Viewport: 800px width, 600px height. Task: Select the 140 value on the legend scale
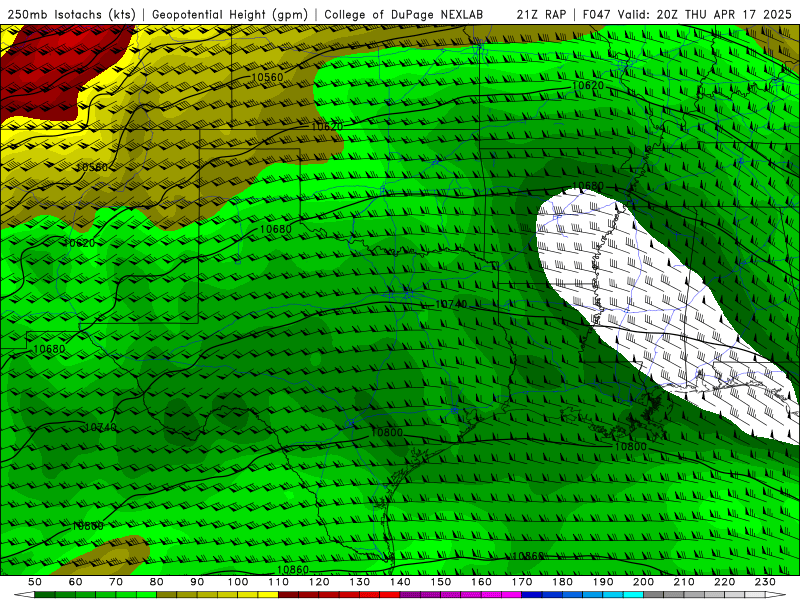400,582
